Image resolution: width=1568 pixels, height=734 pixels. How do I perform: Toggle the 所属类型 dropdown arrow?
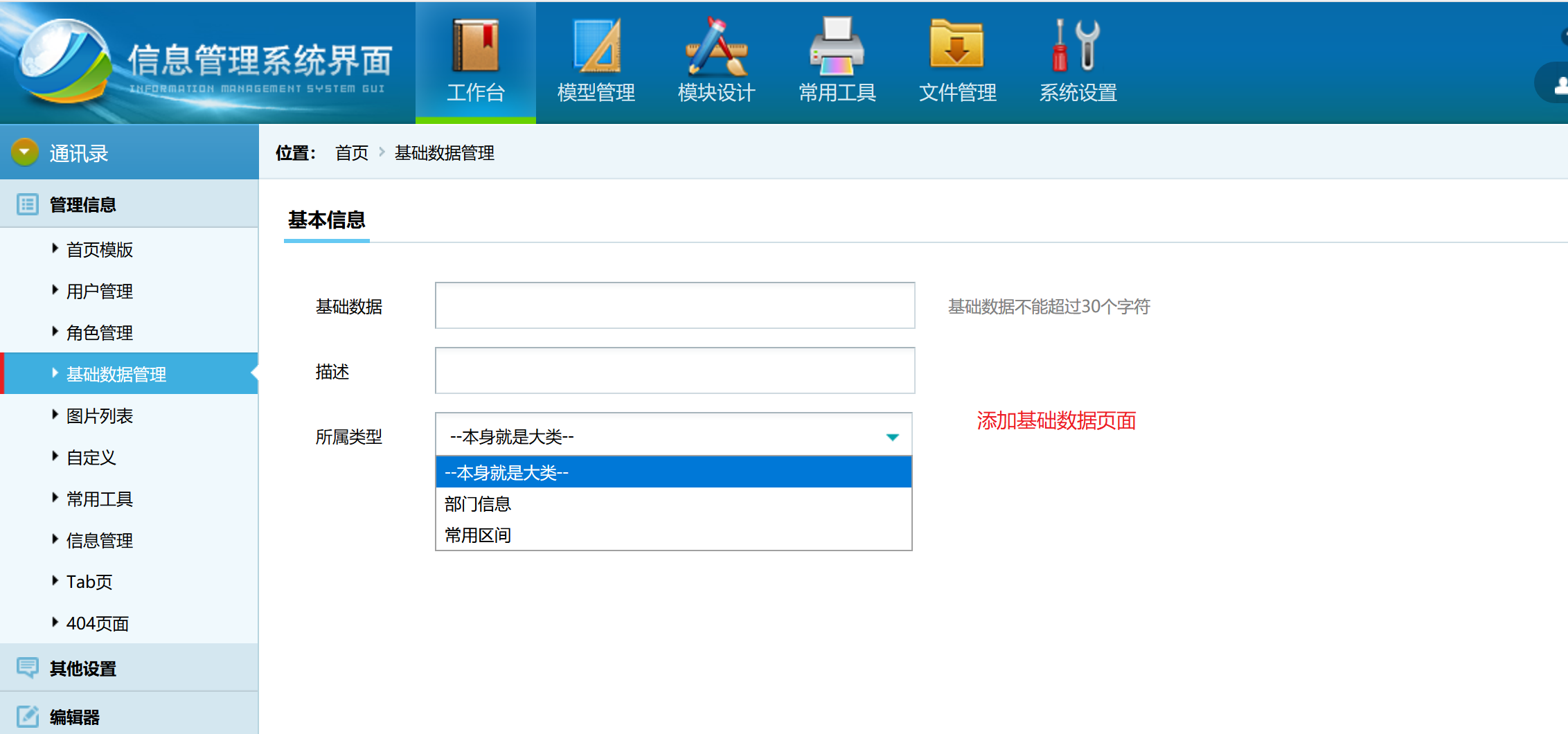coord(893,437)
